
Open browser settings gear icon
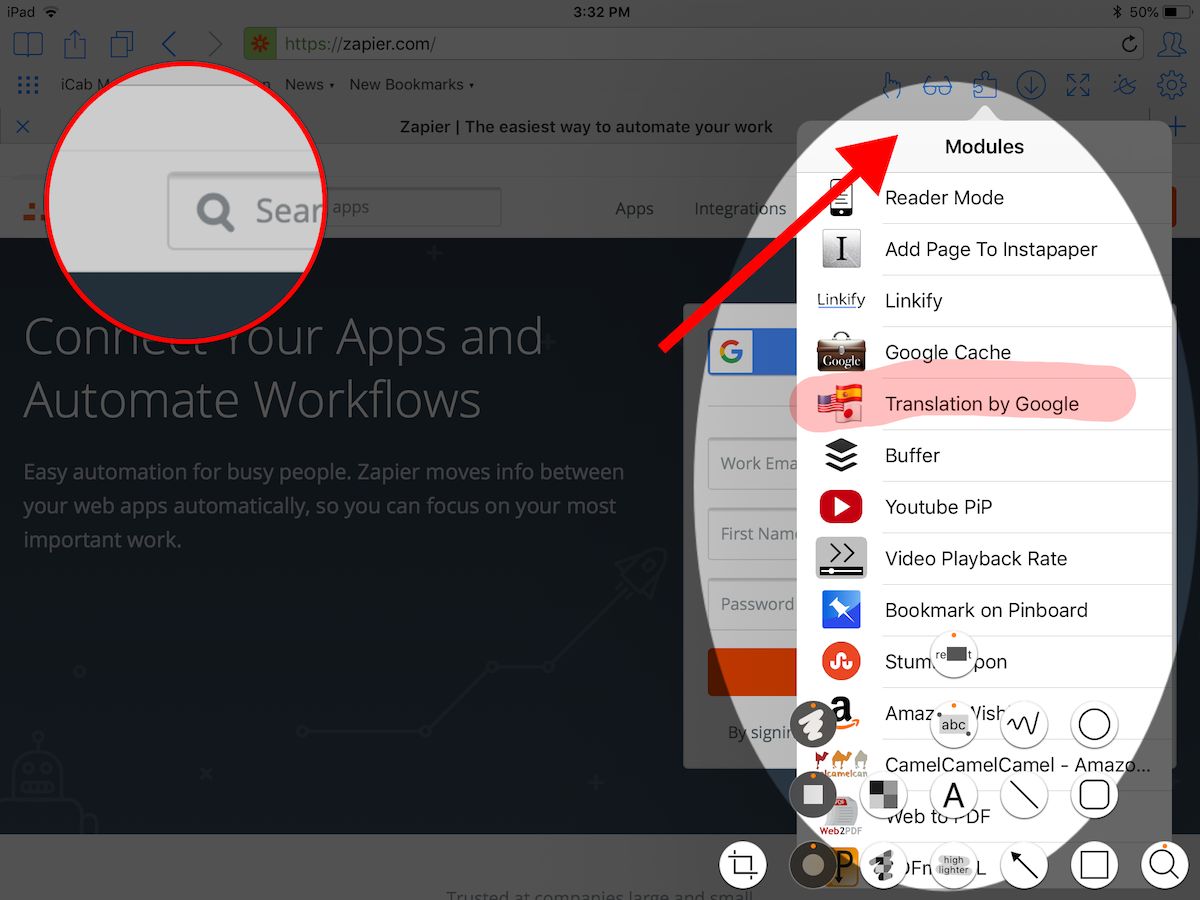tap(1171, 85)
